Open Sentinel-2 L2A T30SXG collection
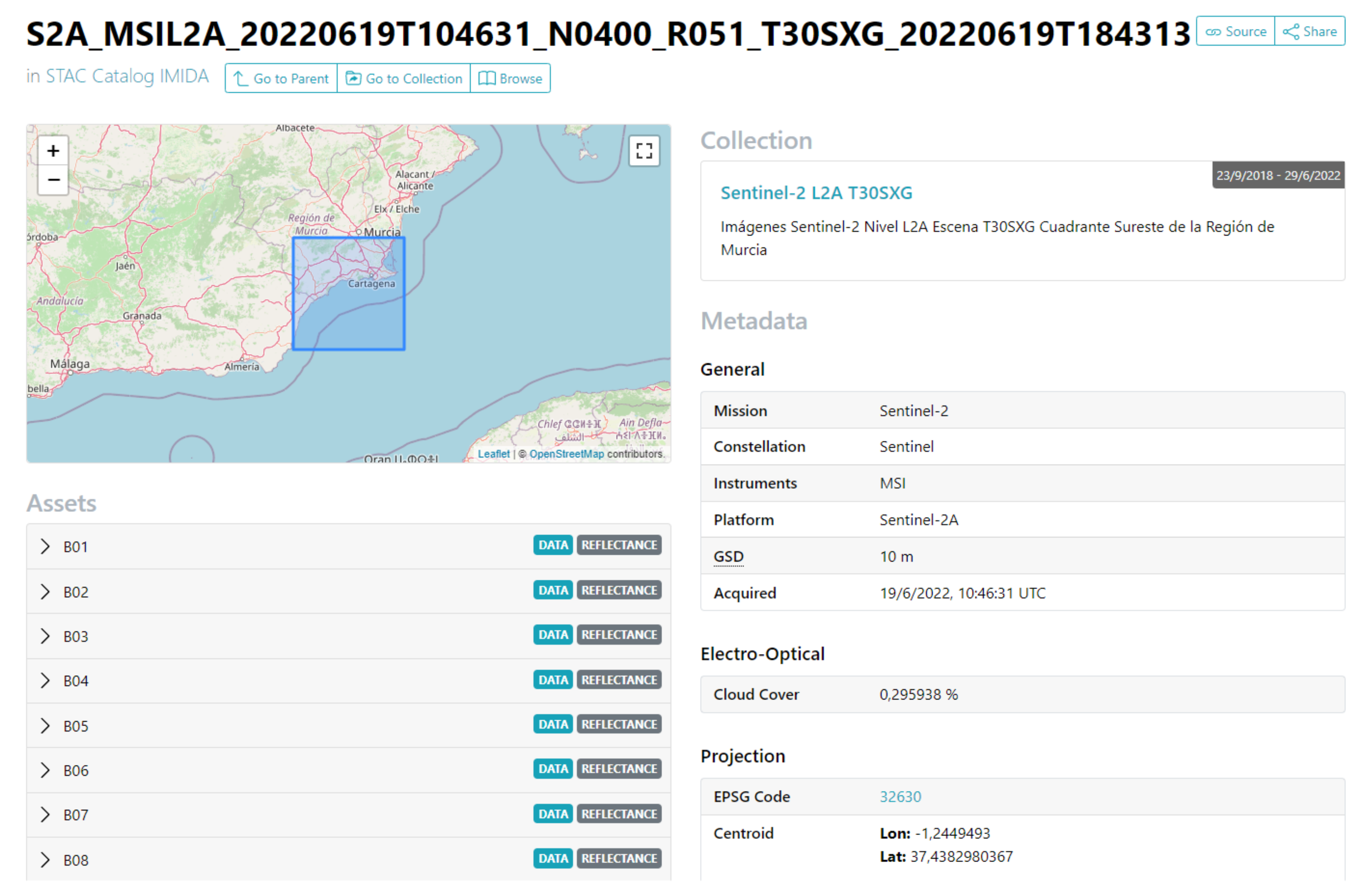Screen dimensions: 1372x896 pyautogui.click(x=816, y=193)
